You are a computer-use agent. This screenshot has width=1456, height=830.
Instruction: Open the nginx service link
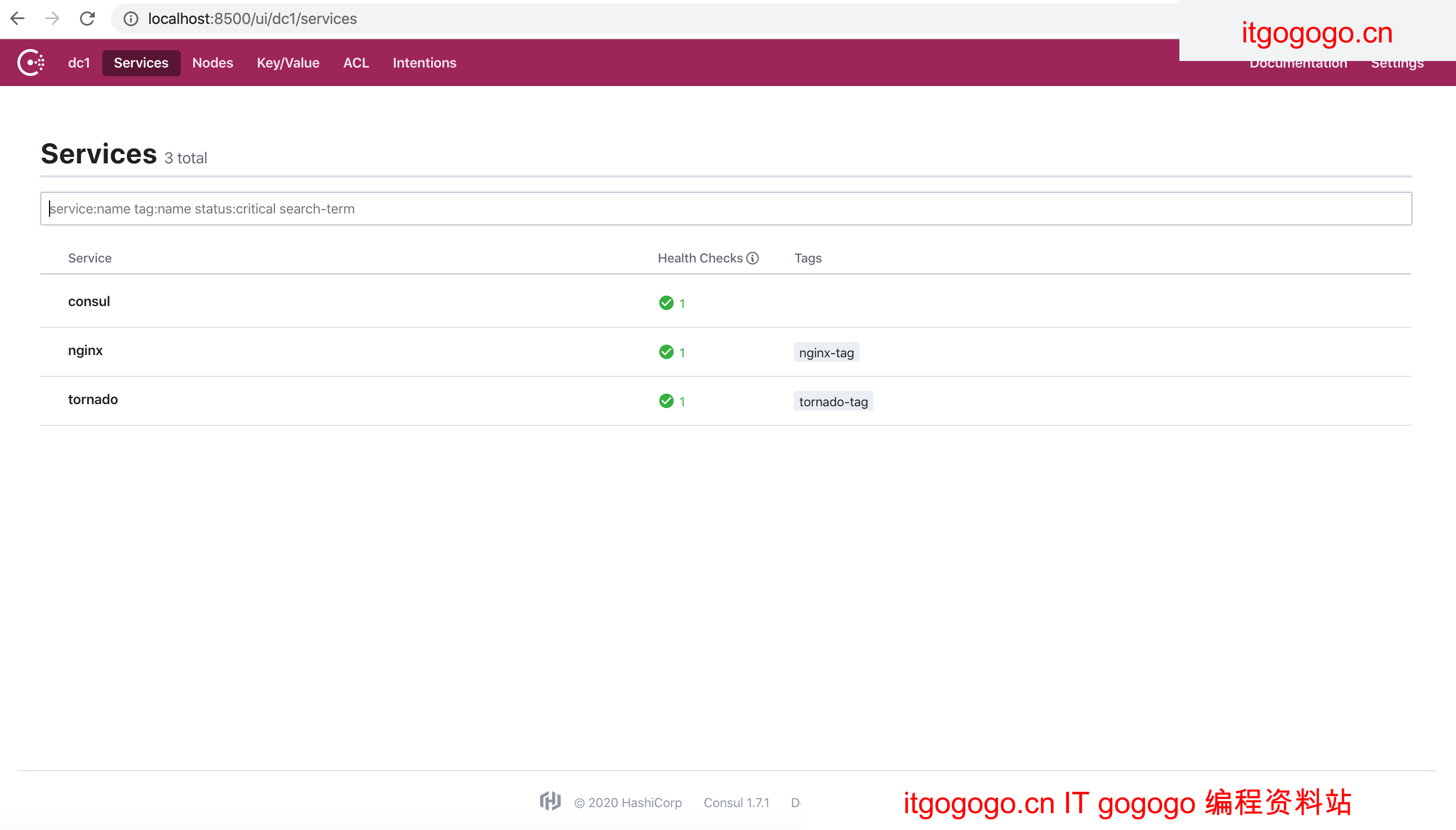click(85, 350)
